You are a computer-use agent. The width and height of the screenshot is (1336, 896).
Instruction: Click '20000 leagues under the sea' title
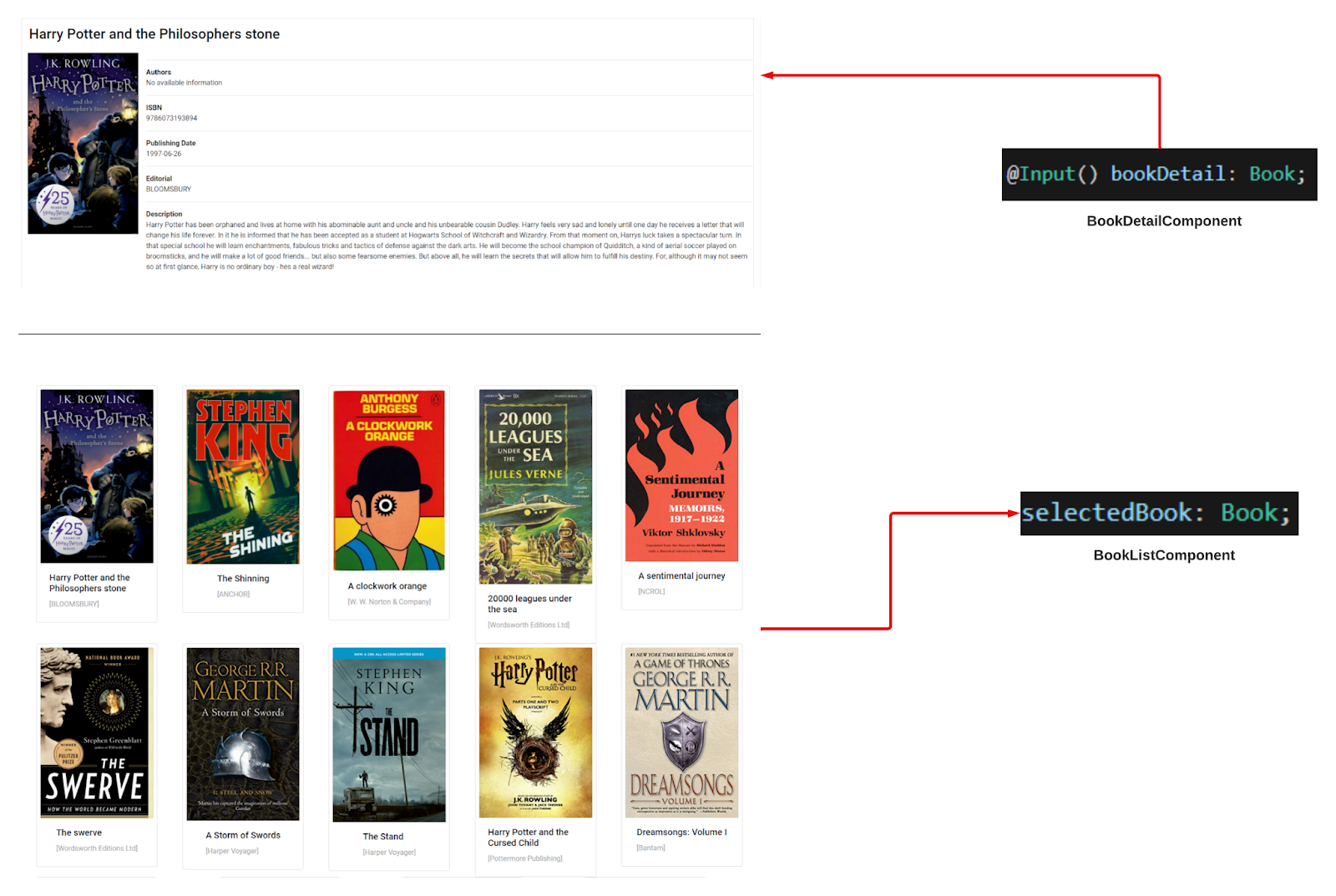[529, 604]
